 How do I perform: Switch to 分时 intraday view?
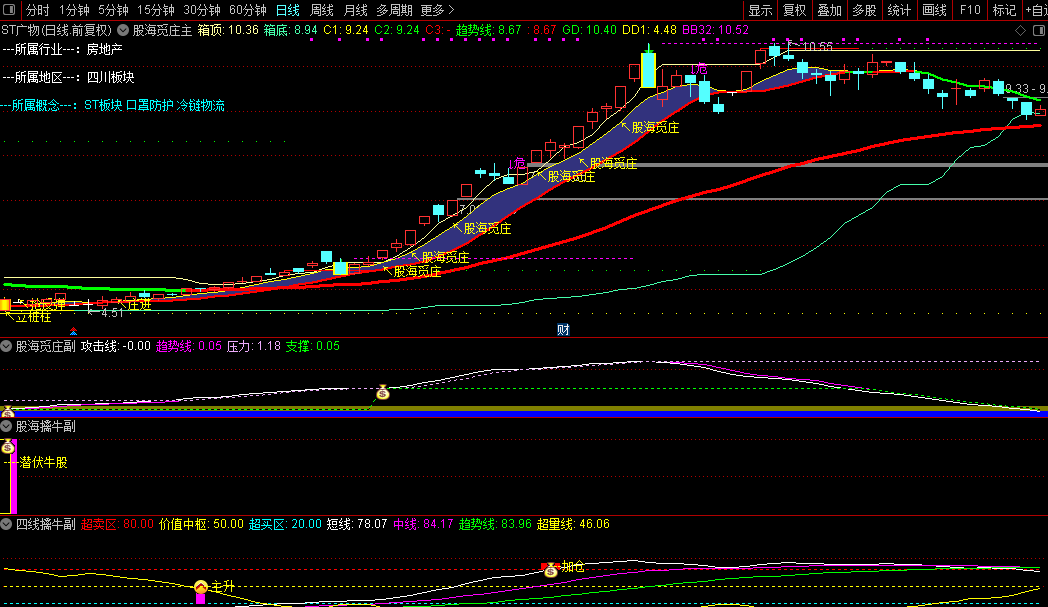[37, 10]
